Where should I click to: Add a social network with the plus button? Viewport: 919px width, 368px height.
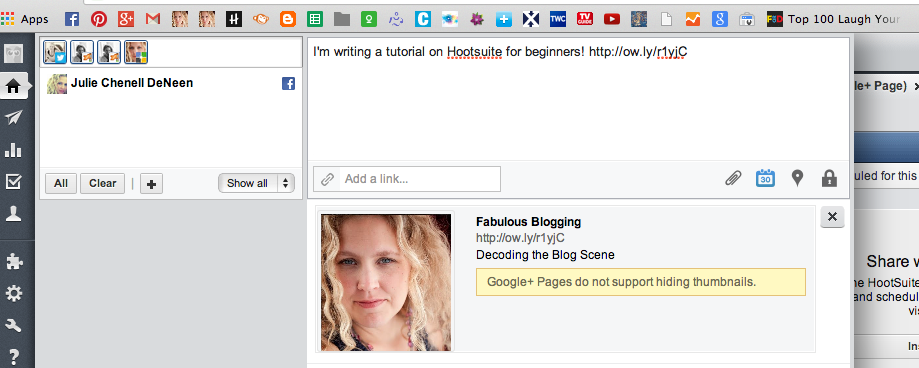click(x=151, y=184)
